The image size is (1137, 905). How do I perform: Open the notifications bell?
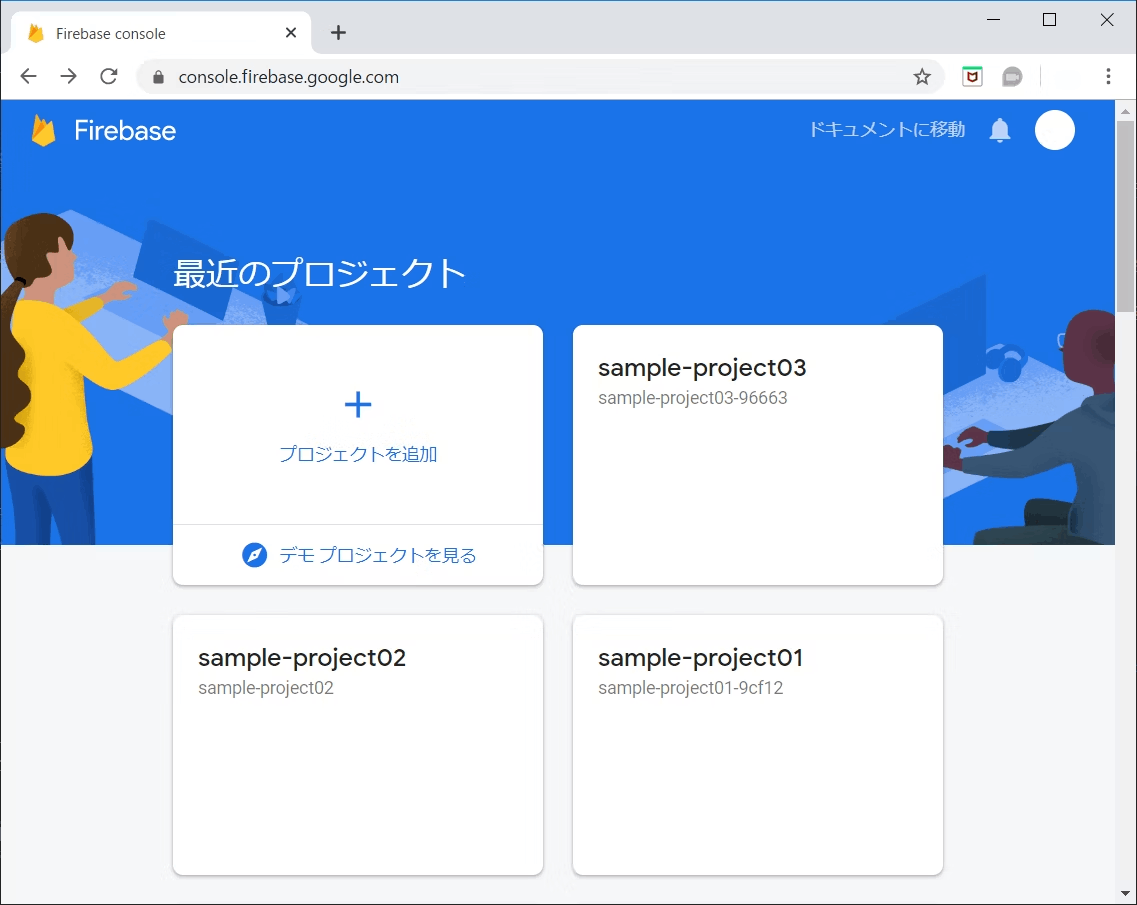click(x=1000, y=130)
